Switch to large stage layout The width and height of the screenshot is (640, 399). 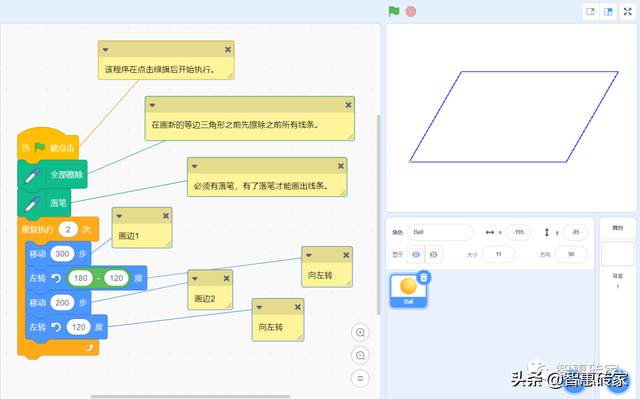608,11
